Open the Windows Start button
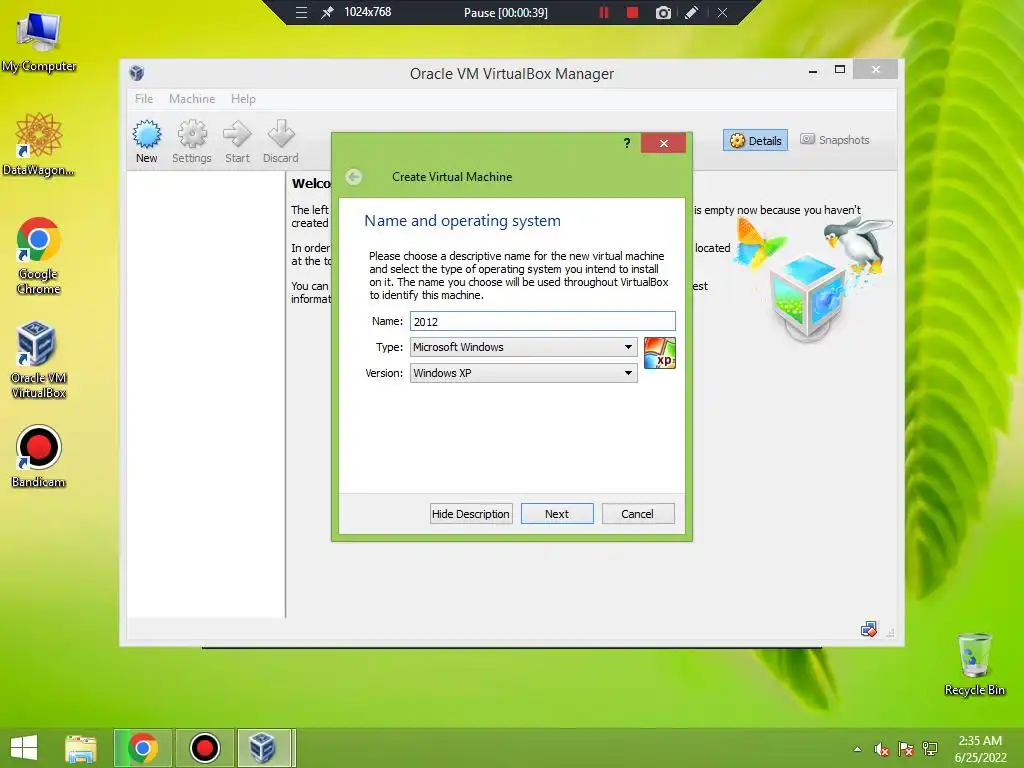The width and height of the screenshot is (1024, 768). point(24,748)
